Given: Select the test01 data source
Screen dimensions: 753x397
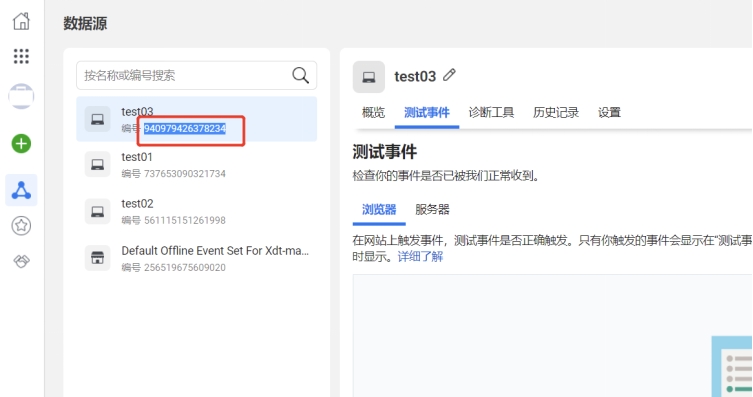Looking at the screenshot, I should (196, 165).
